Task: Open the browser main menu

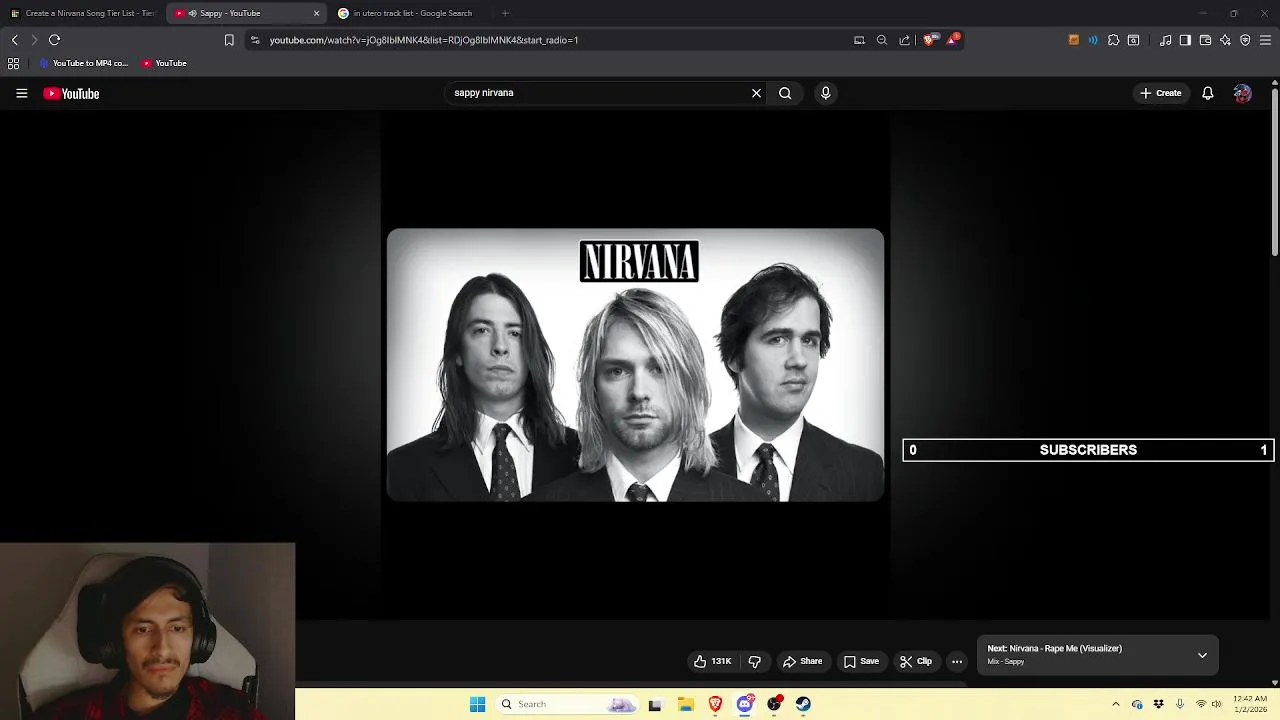Action: [x=1265, y=40]
